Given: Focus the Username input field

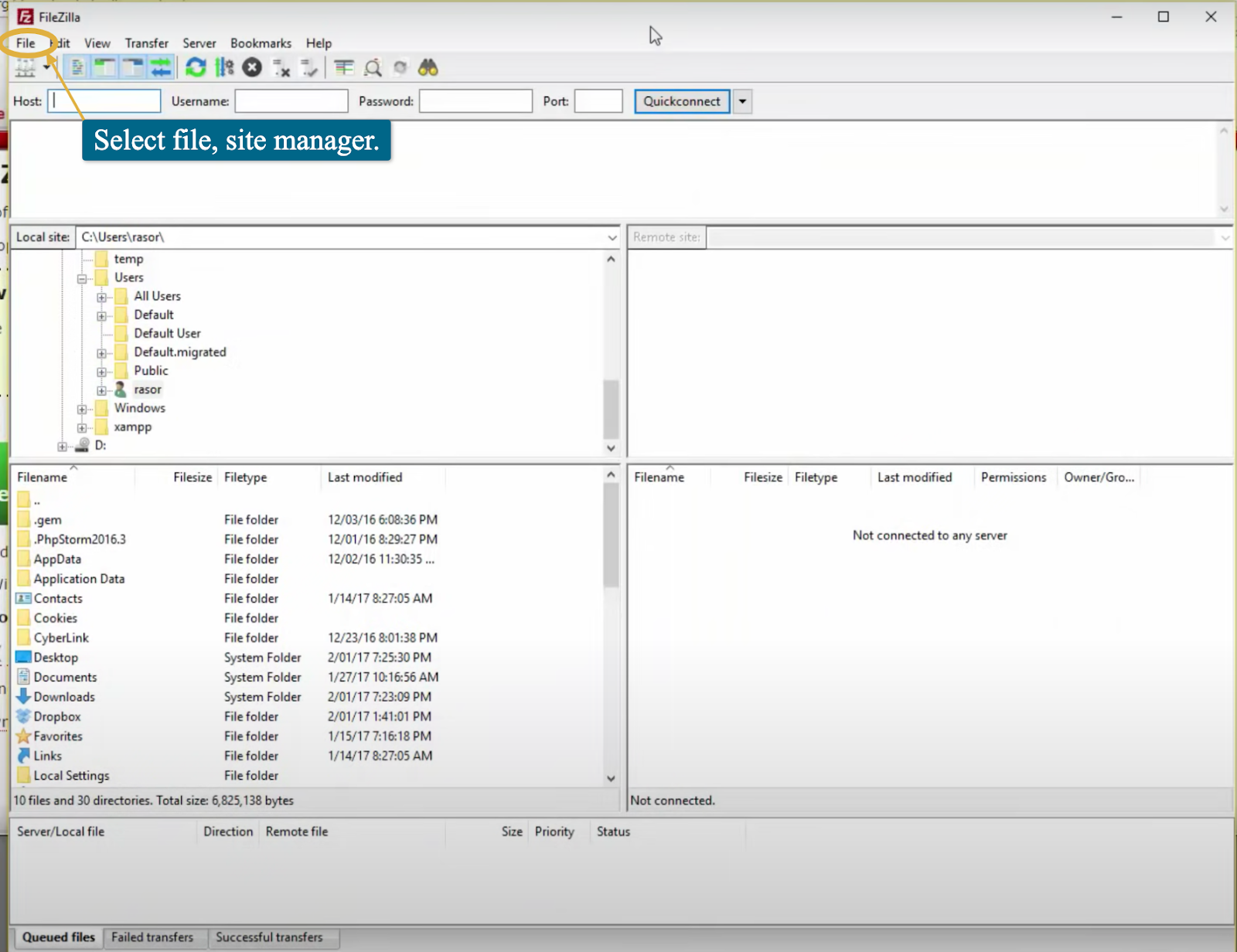Looking at the screenshot, I should 291,101.
